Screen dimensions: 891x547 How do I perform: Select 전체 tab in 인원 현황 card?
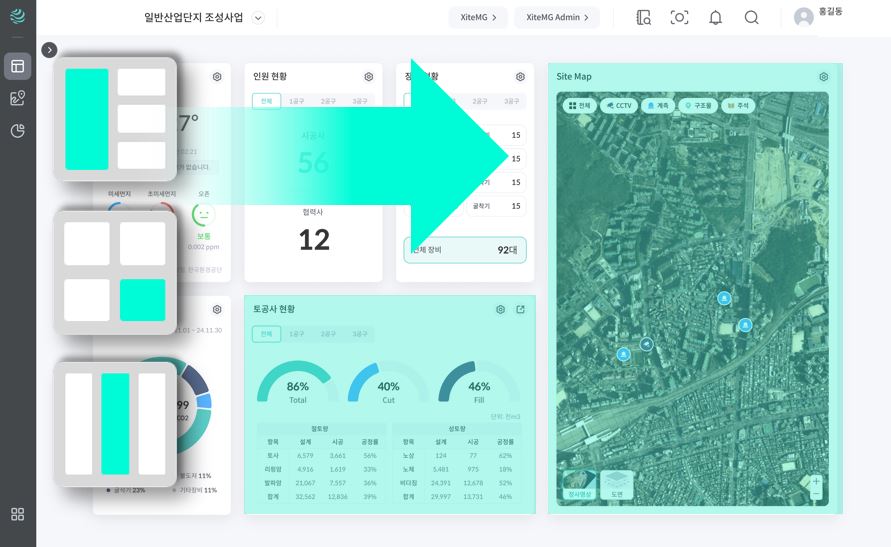(x=267, y=101)
